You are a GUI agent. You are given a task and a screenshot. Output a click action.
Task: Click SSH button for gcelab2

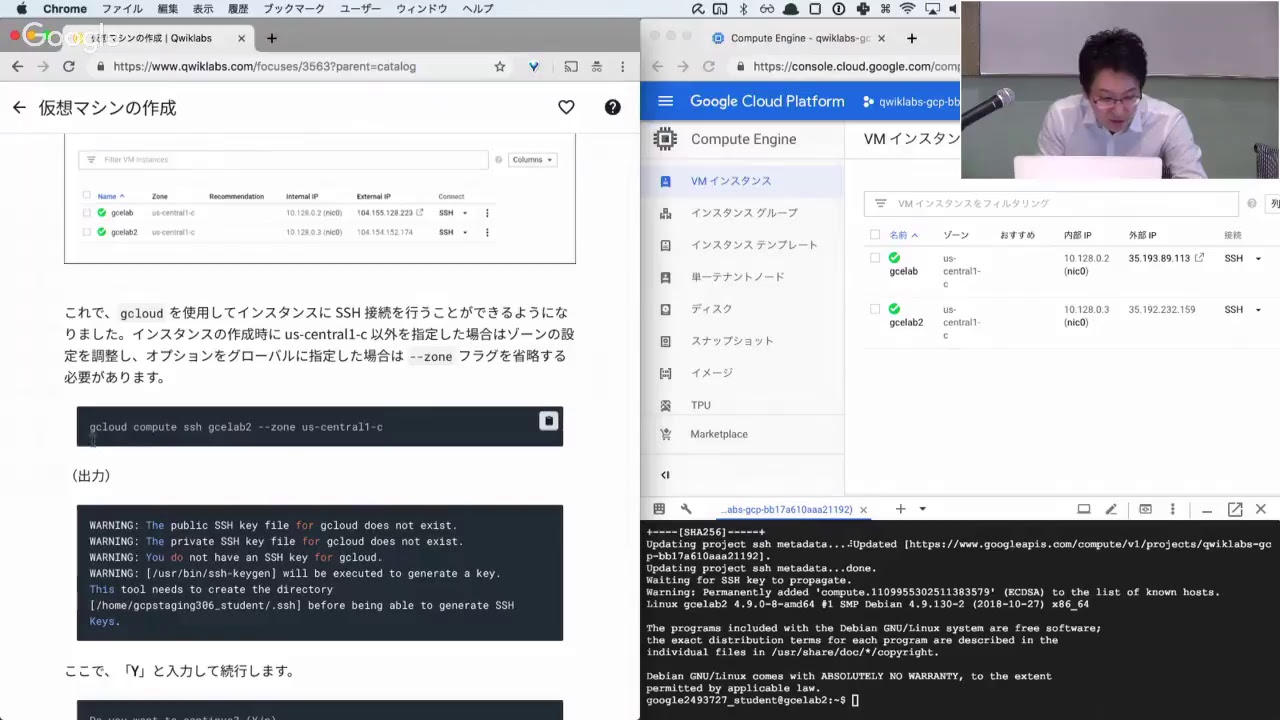1234,309
